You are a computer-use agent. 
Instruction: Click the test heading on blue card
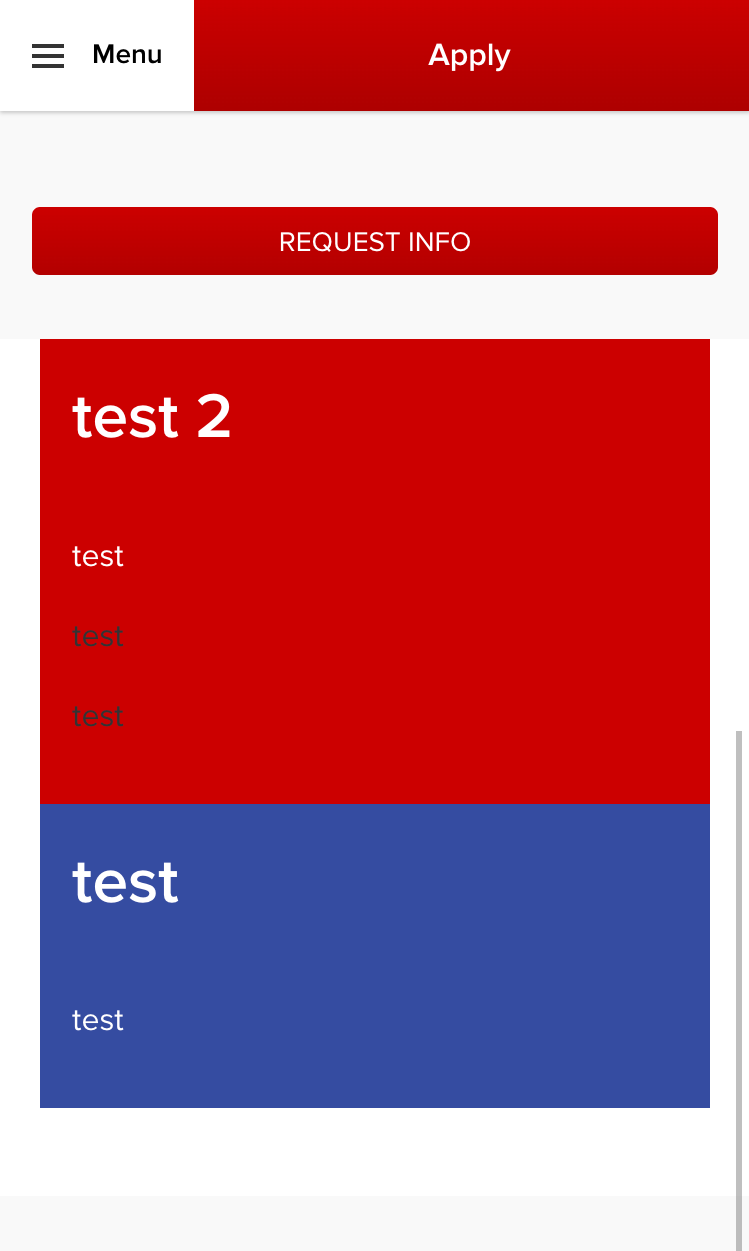pyautogui.click(x=124, y=881)
